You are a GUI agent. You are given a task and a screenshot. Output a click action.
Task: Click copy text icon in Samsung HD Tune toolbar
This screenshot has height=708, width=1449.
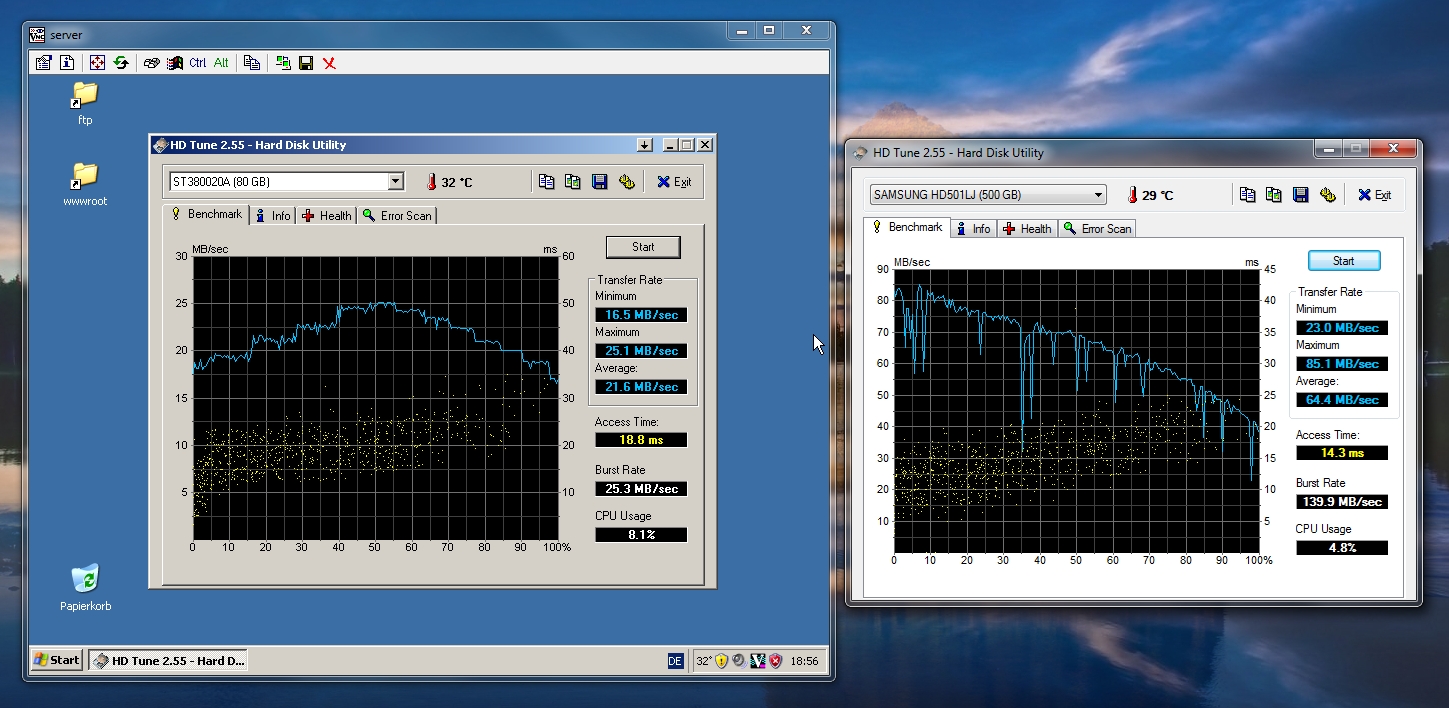[x=1247, y=195]
